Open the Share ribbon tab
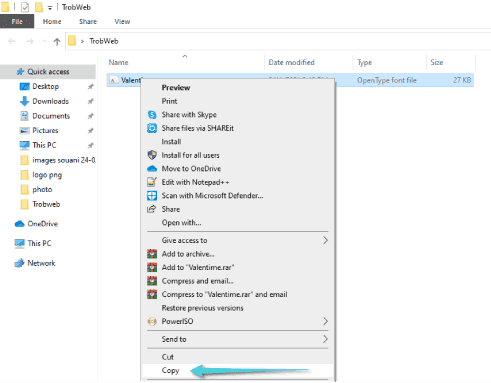The height and width of the screenshot is (383, 491). [x=88, y=22]
